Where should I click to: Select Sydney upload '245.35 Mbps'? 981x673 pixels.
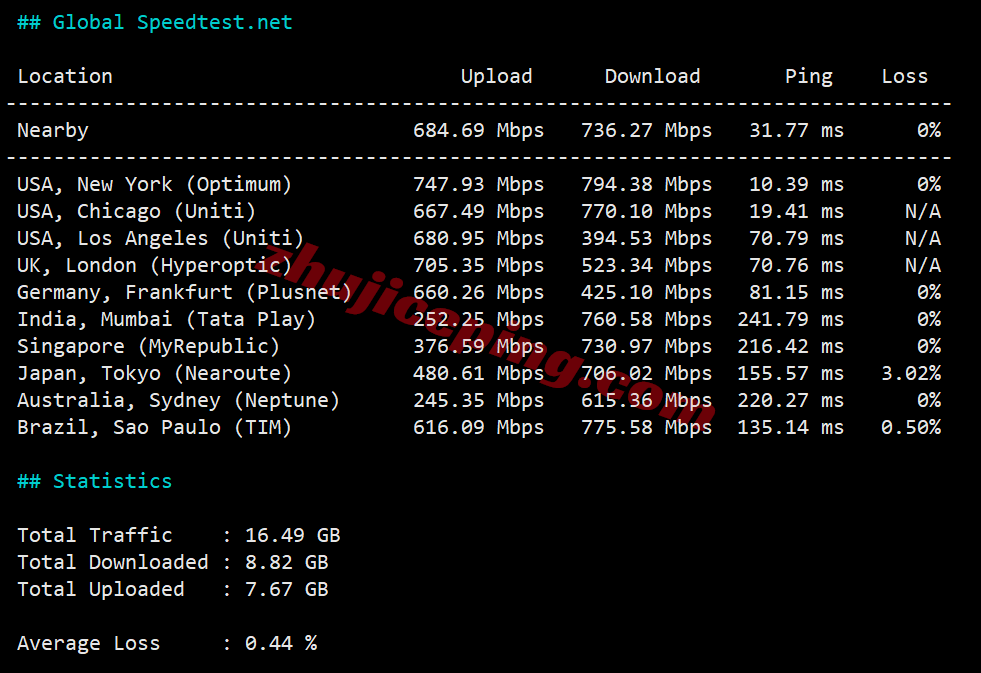tap(478, 400)
